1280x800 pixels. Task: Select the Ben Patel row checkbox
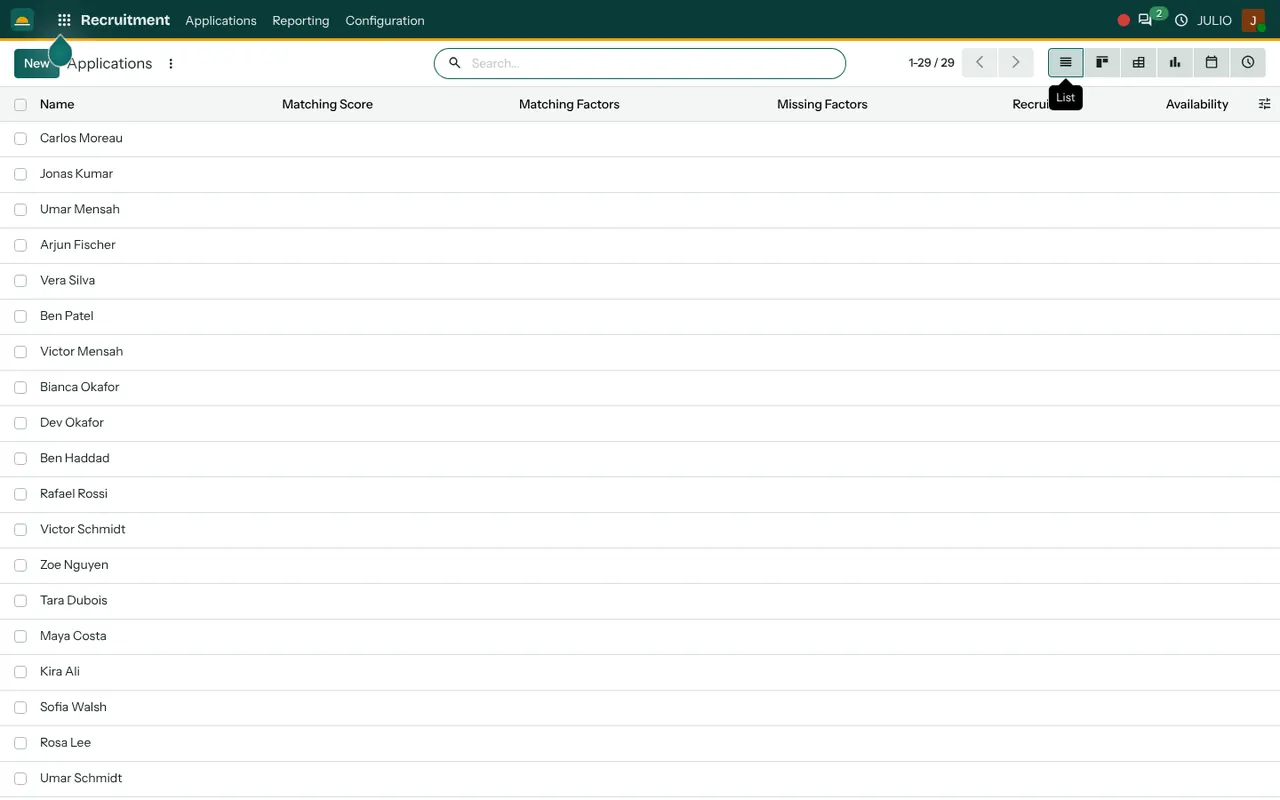(x=20, y=316)
